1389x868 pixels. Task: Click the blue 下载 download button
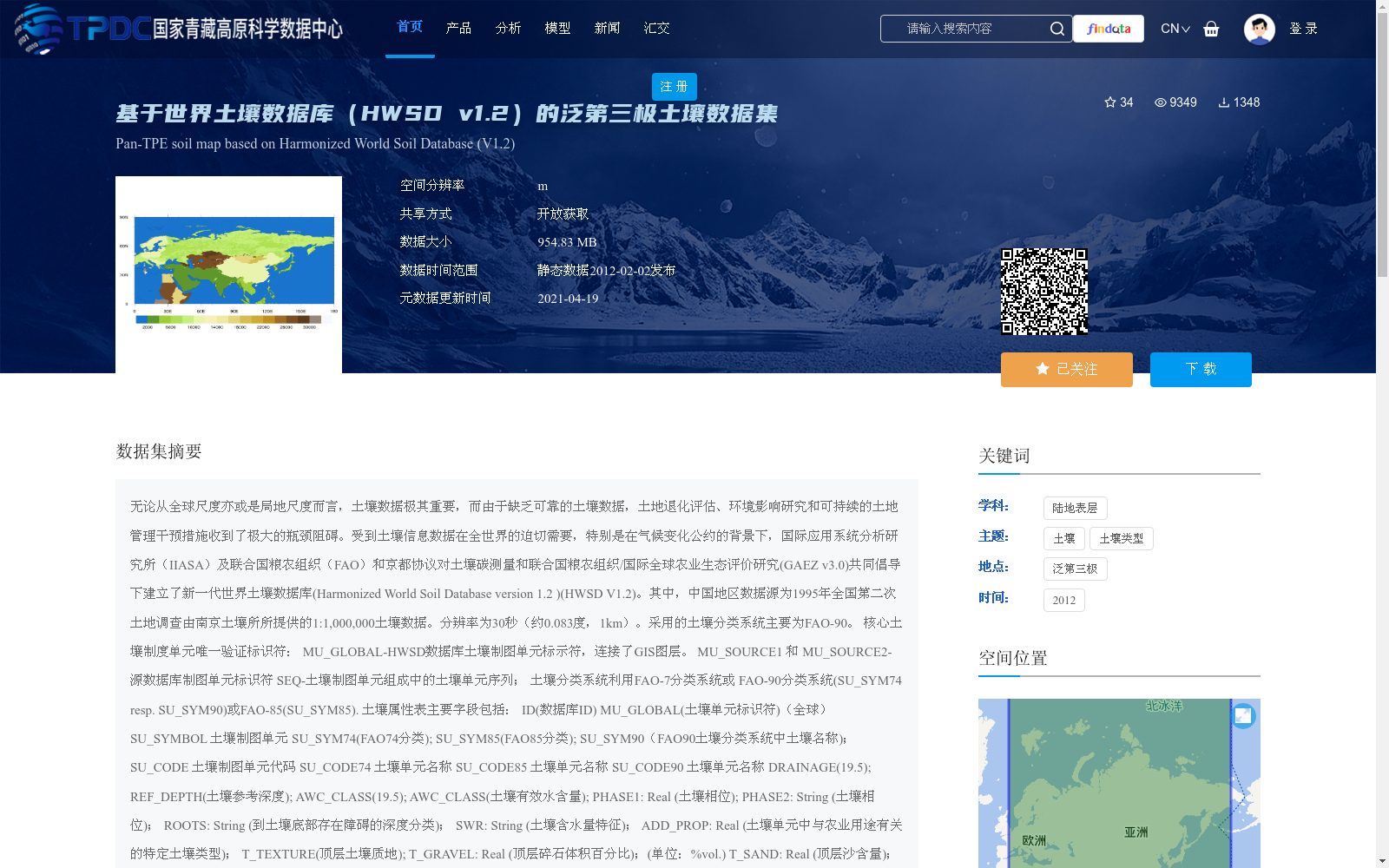1201,370
